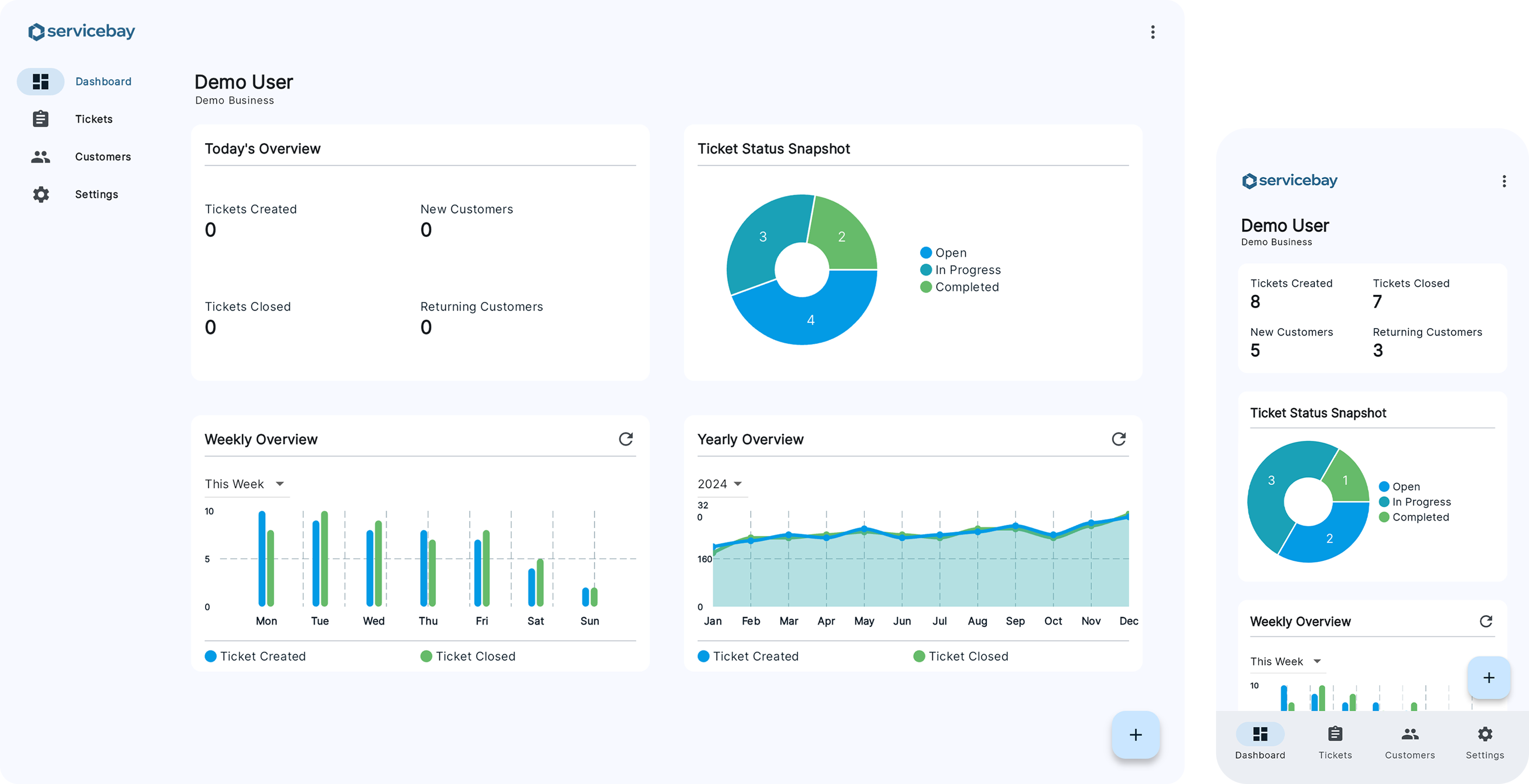Screen dimensions: 1529x784
Task: Open the three-dot menu in mobile view
Action: tap(1504, 181)
